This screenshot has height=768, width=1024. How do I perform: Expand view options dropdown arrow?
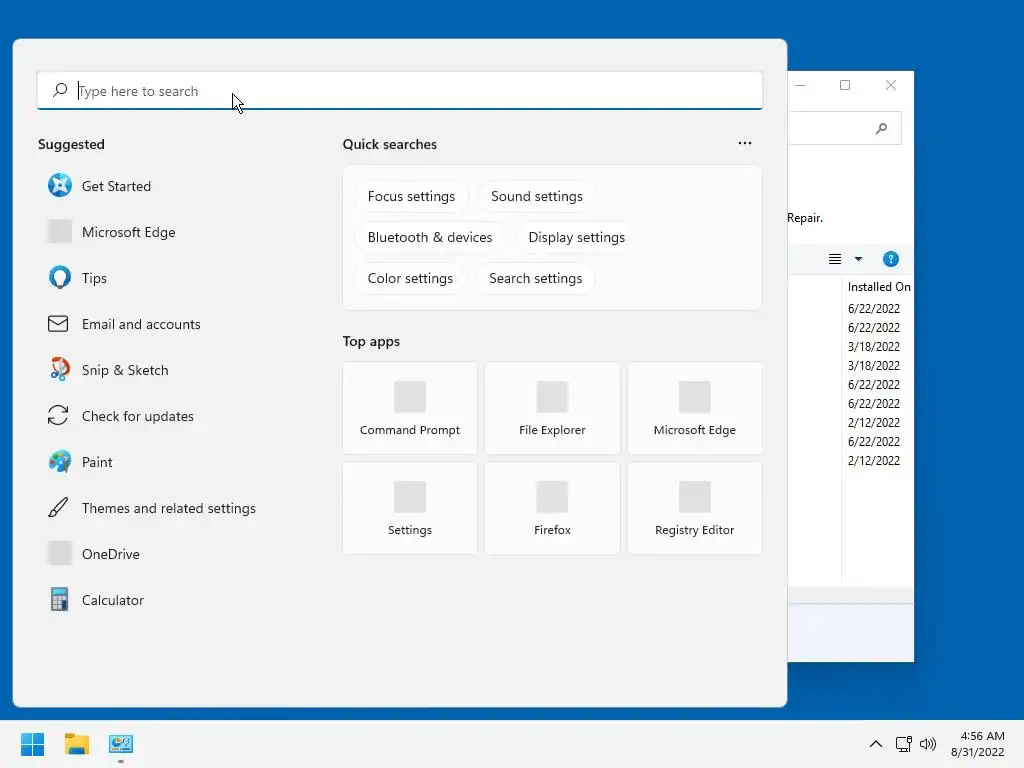point(858,259)
